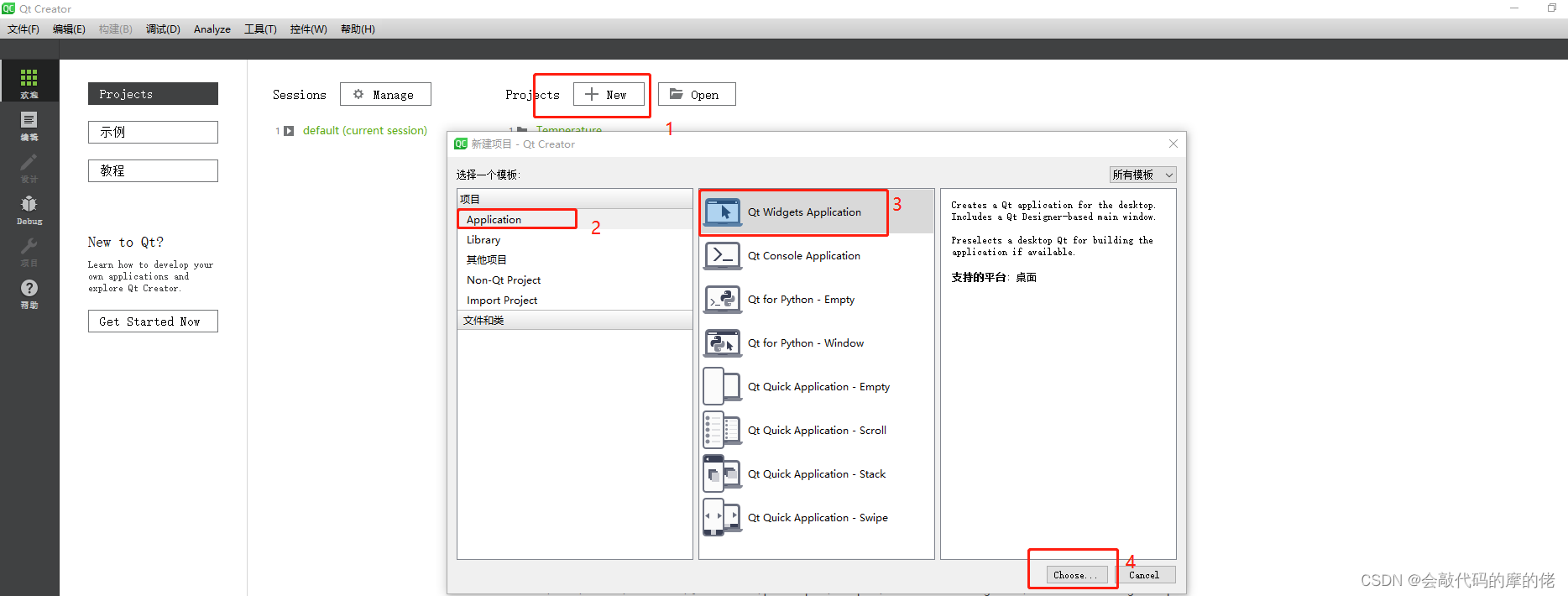Viewport: 1568px width, 596px height.
Task: Select 其他项目 category
Action: point(575,260)
